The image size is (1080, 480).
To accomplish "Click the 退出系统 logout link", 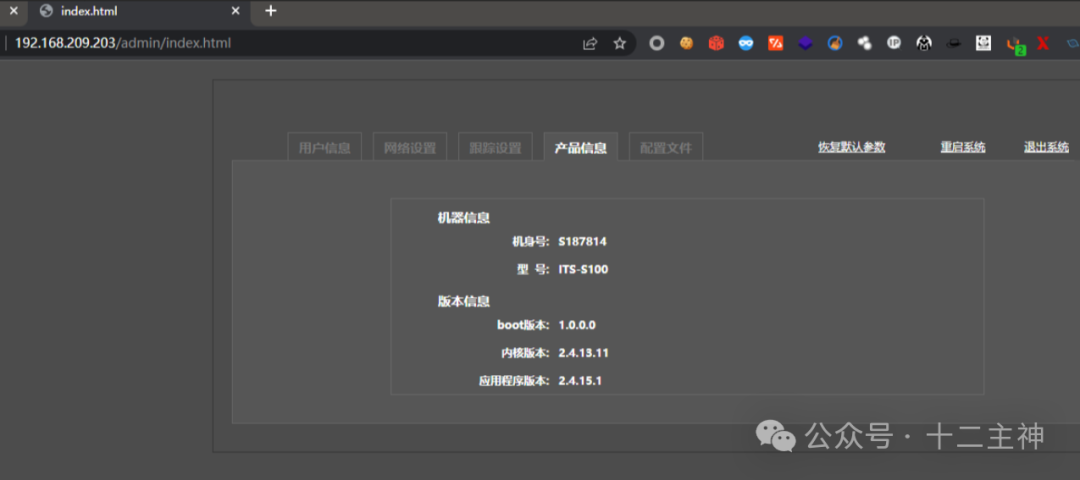I will [x=1046, y=147].
